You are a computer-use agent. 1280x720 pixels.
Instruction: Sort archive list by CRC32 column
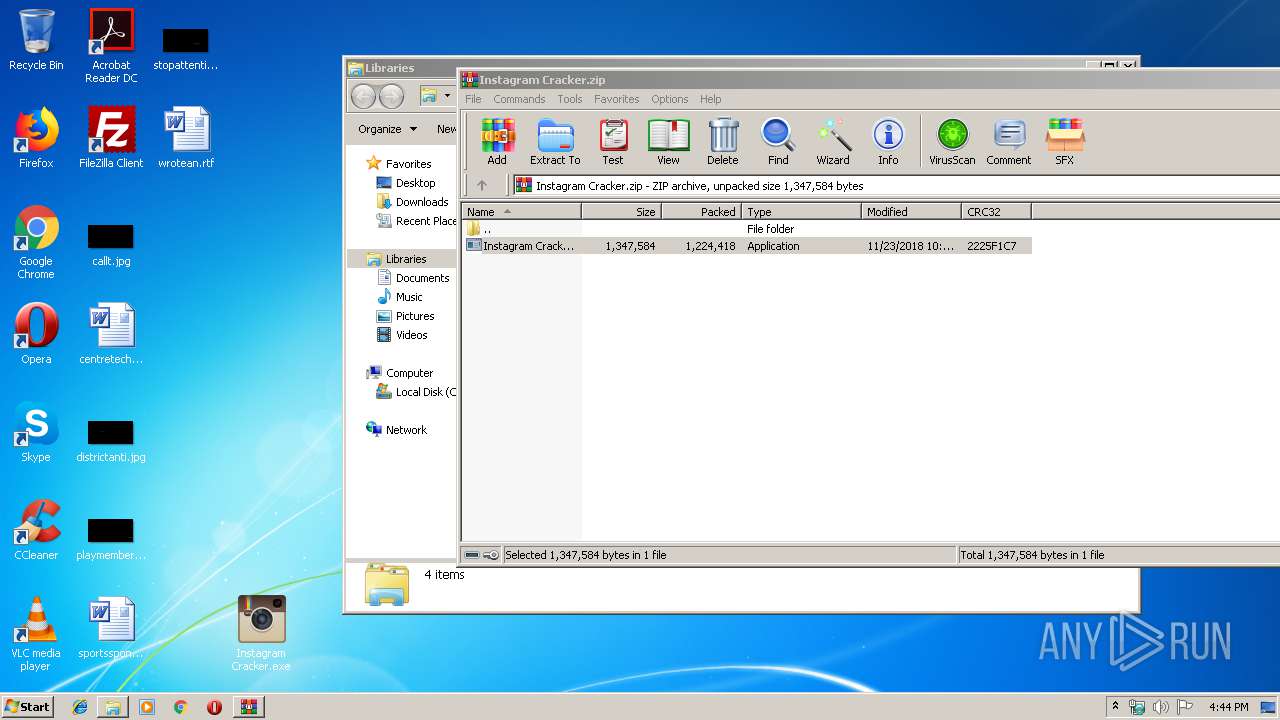(997, 211)
